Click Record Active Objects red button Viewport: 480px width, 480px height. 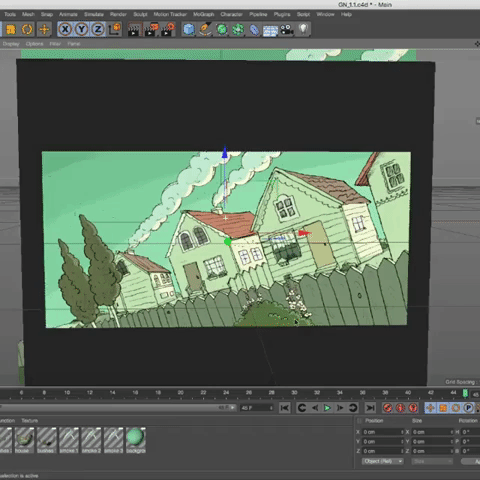pos(388,408)
